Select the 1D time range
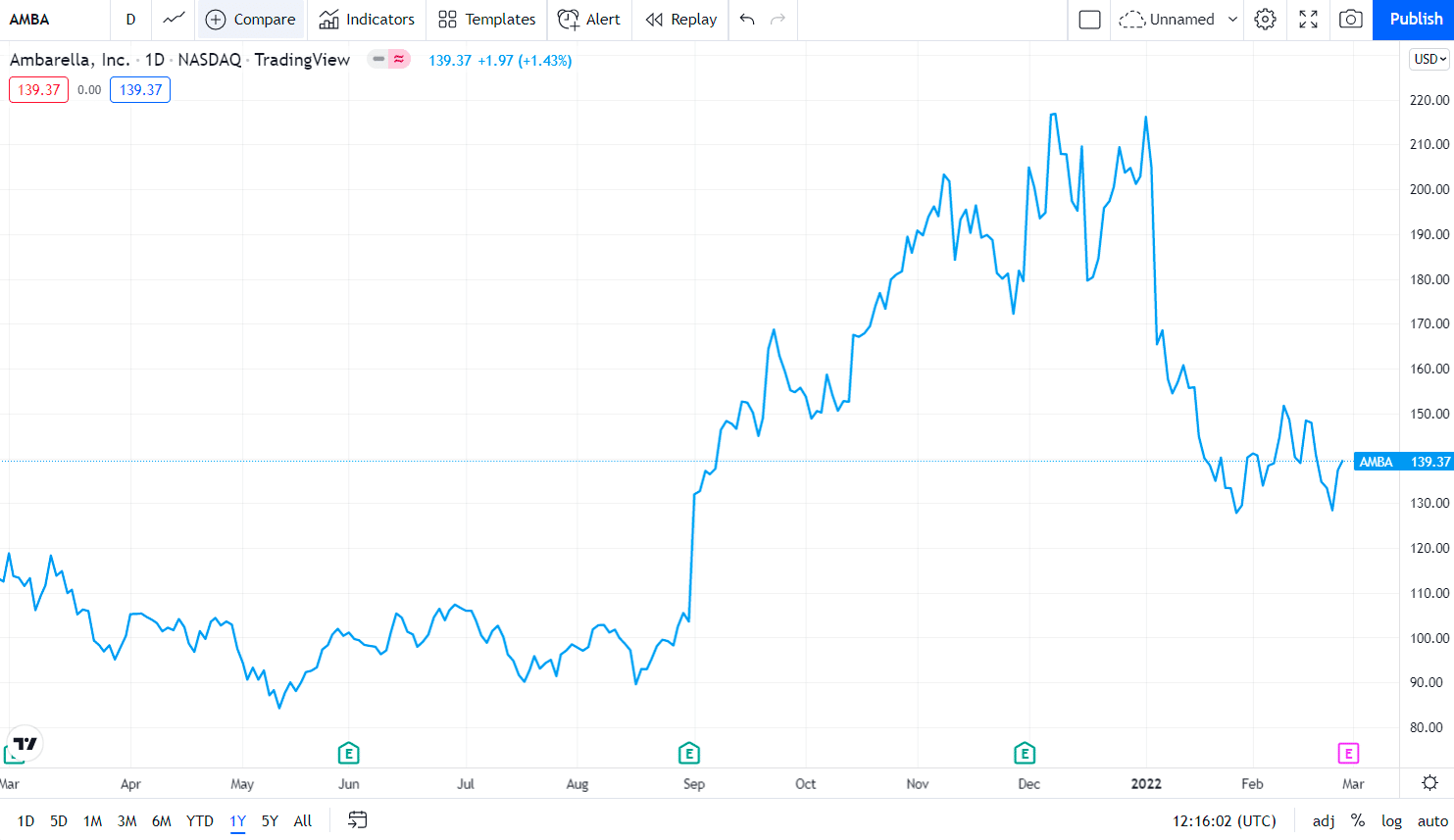This screenshot has width=1454, height=840. [x=25, y=820]
